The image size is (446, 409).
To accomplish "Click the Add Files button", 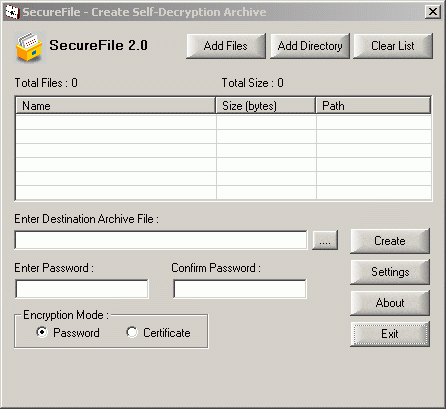I will coord(226,46).
